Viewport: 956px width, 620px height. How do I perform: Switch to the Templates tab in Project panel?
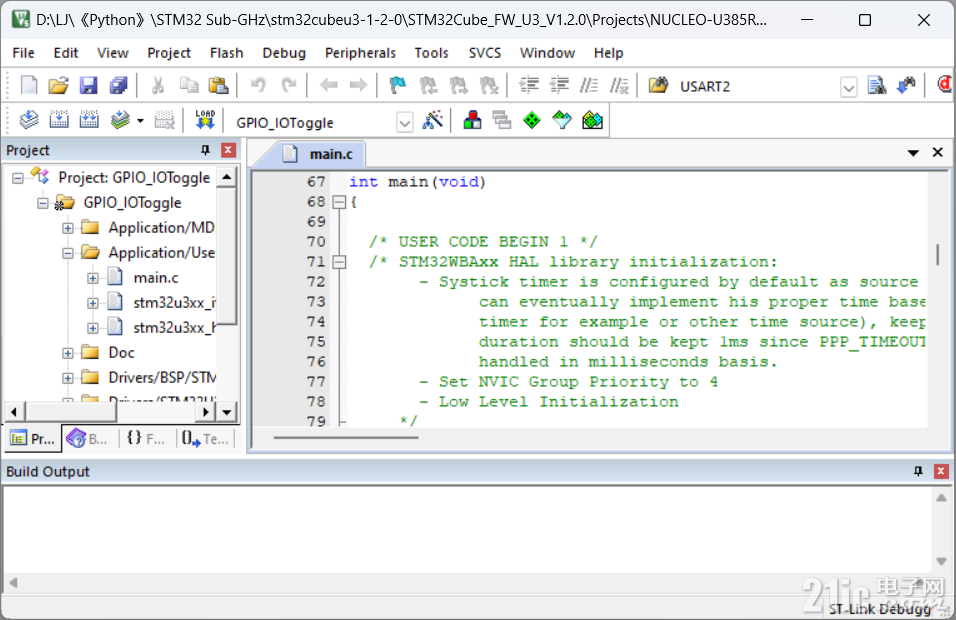click(x=205, y=438)
